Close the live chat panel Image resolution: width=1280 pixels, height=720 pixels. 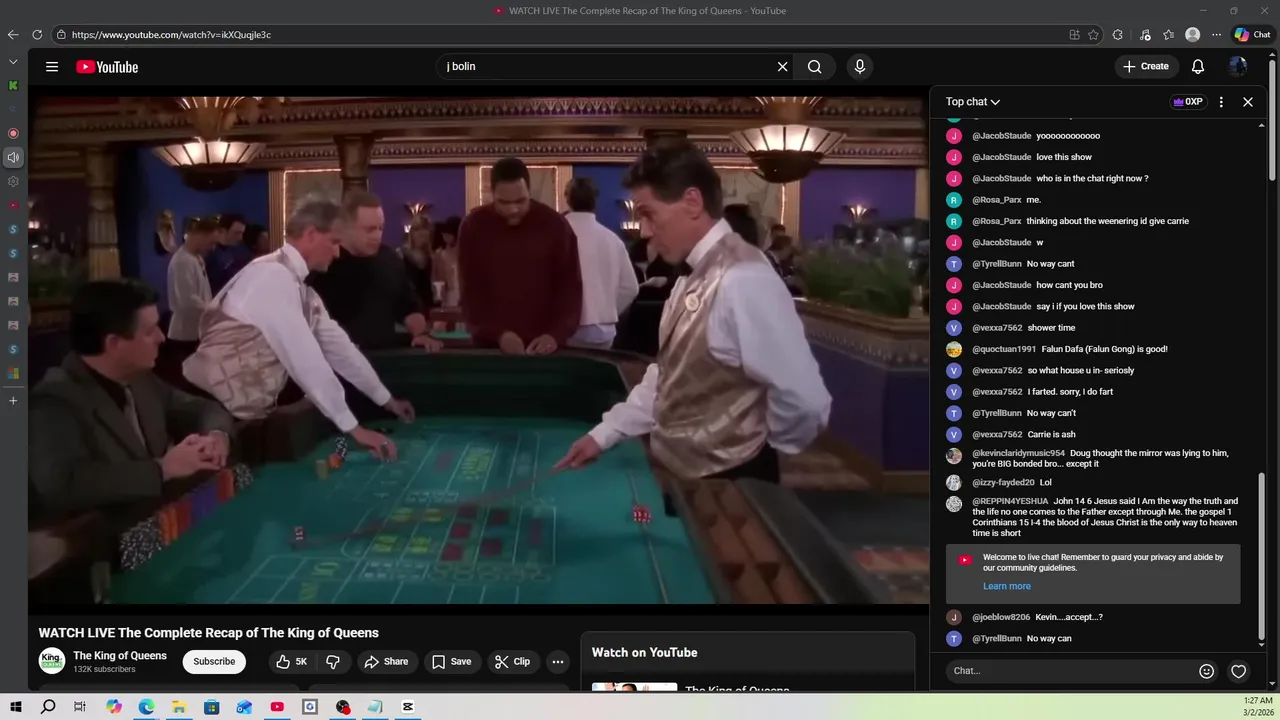[x=1248, y=102]
